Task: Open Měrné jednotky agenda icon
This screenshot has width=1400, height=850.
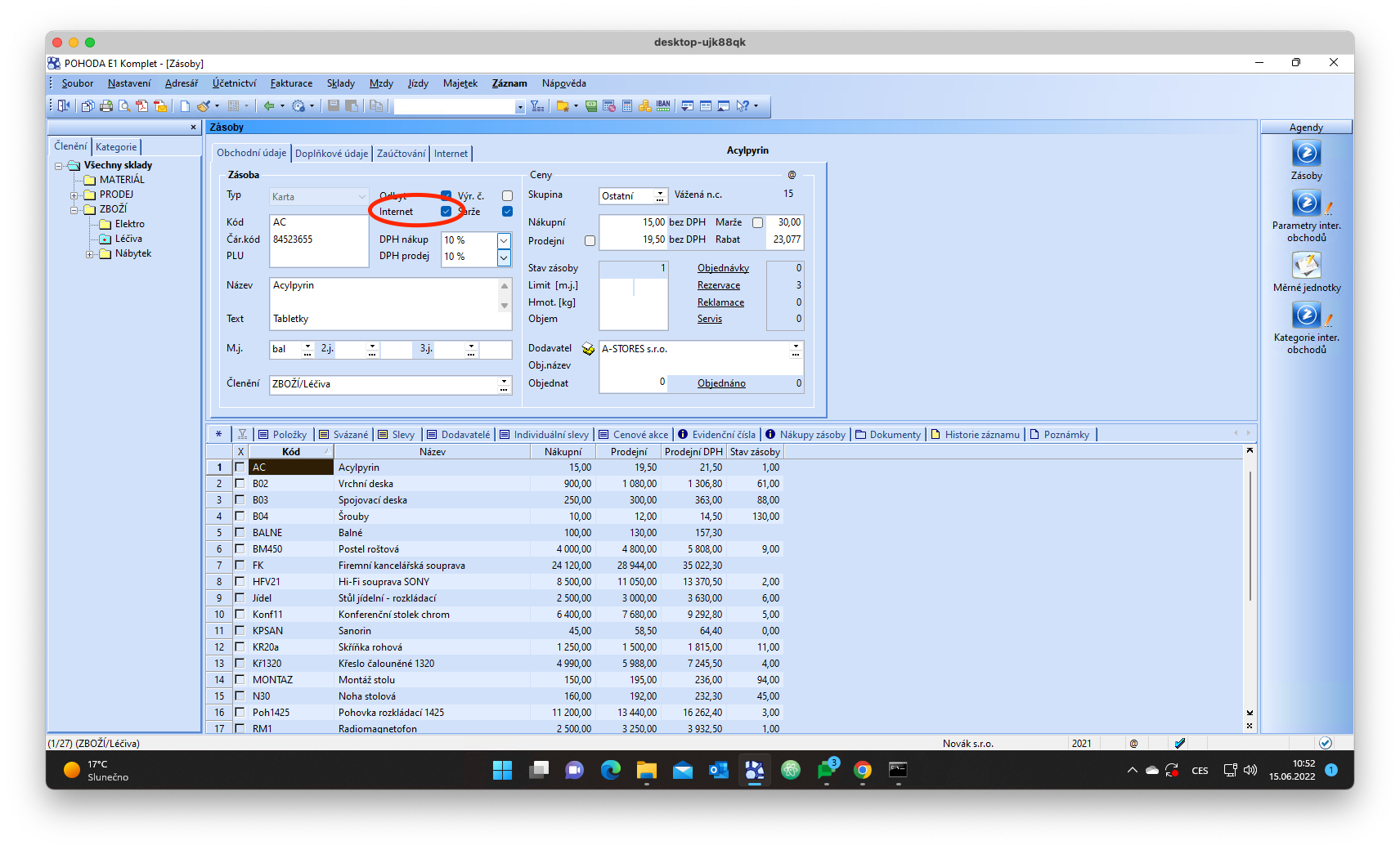Action: [x=1306, y=266]
